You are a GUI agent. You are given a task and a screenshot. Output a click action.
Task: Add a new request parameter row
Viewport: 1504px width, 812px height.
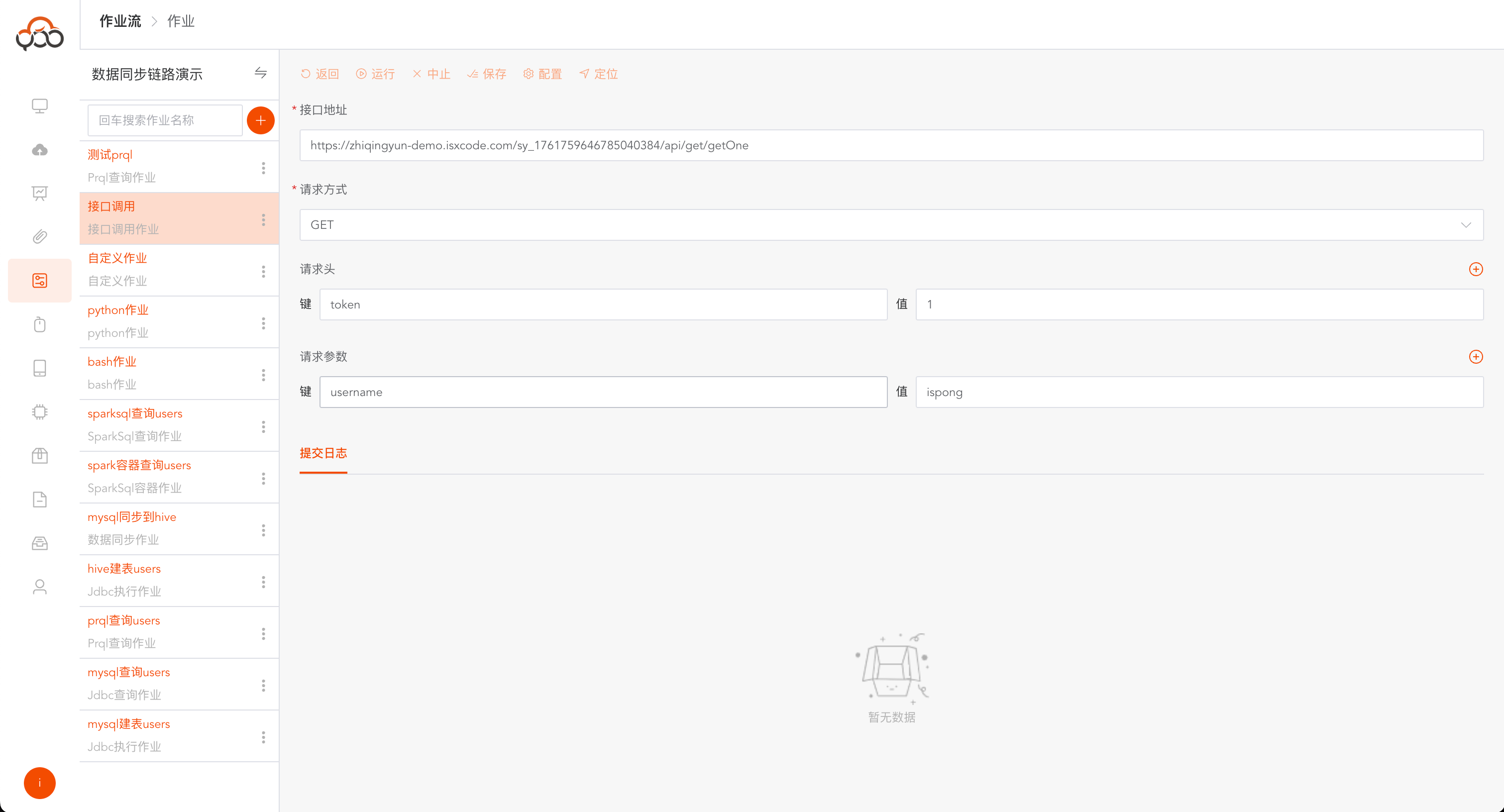[x=1476, y=357]
